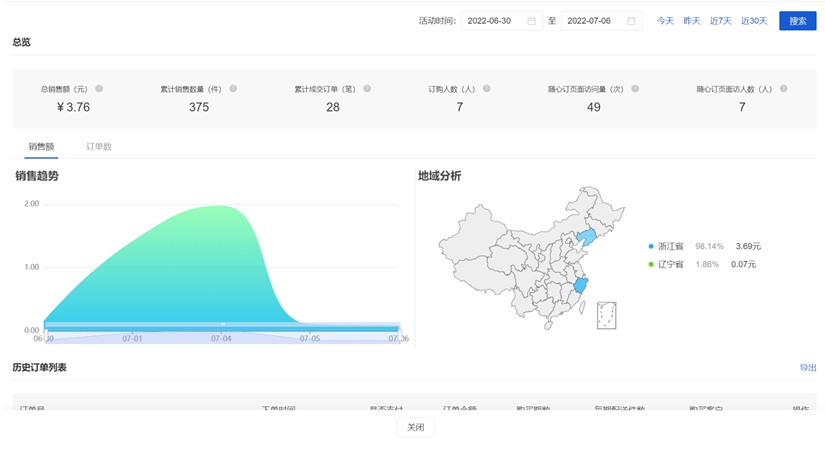Image resolution: width=825 pixels, height=455 pixels.
Task: Toggle 辽宁省 legend item
Action: (x=670, y=264)
